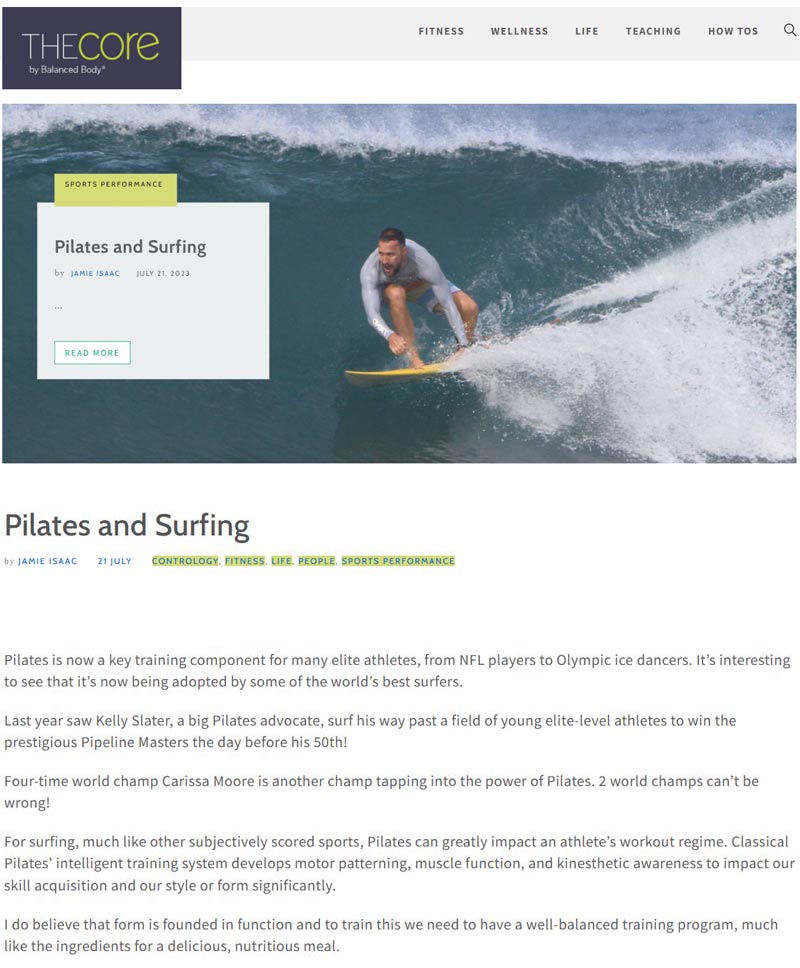Open Jamie Isaac author link under the article title
The width and height of the screenshot is (800, 968).
[47, 561]
